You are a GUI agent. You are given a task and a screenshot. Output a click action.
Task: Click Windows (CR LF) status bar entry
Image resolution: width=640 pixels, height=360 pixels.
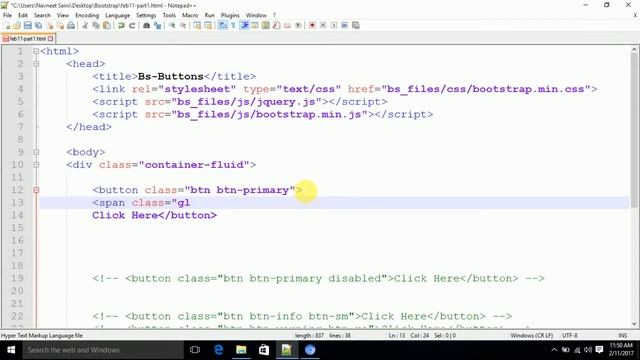click(x=532, y=336)
